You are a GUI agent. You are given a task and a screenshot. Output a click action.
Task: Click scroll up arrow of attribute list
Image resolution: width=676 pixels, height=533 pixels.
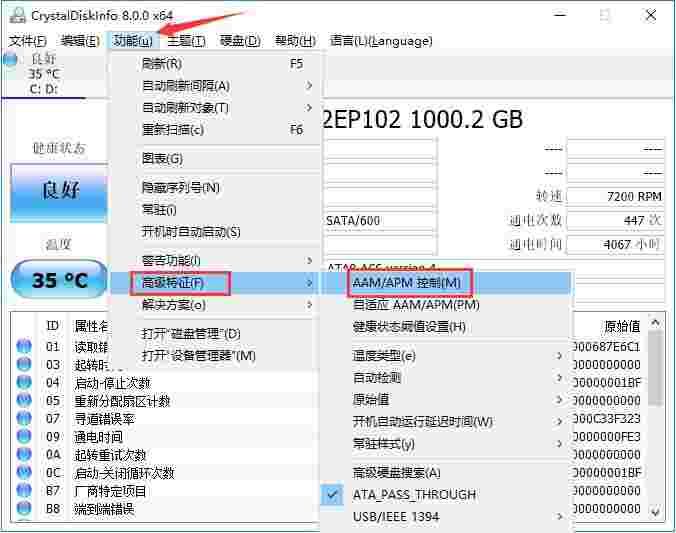coord(655,323)
